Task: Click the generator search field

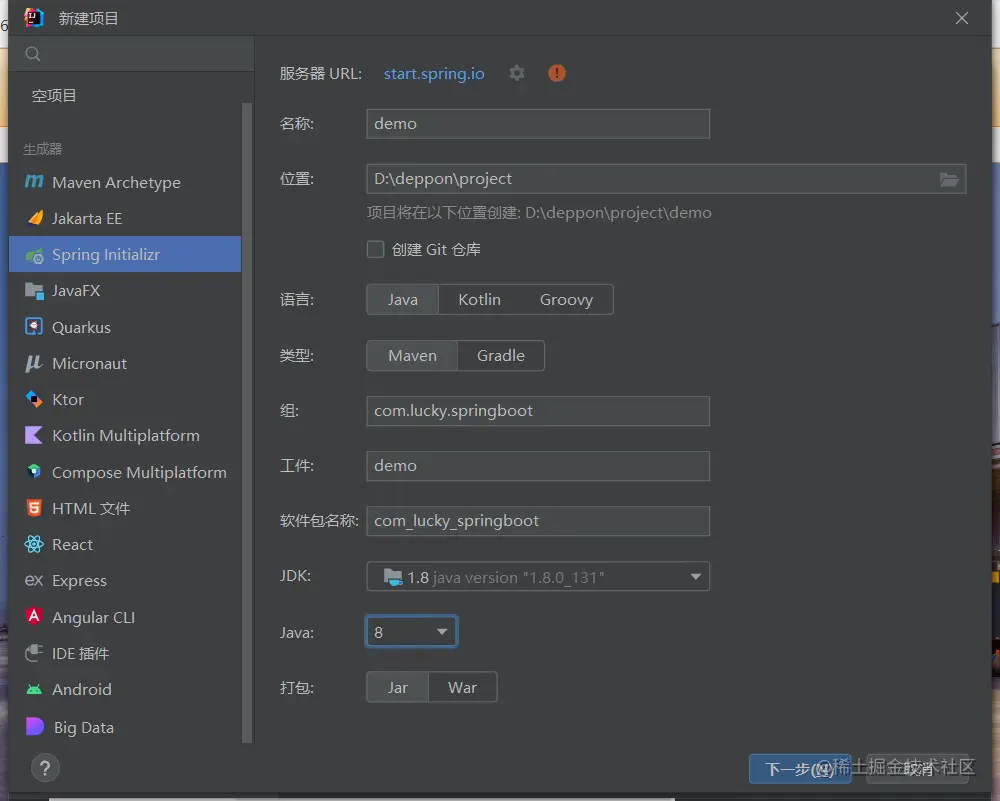Action: [131, 54]
